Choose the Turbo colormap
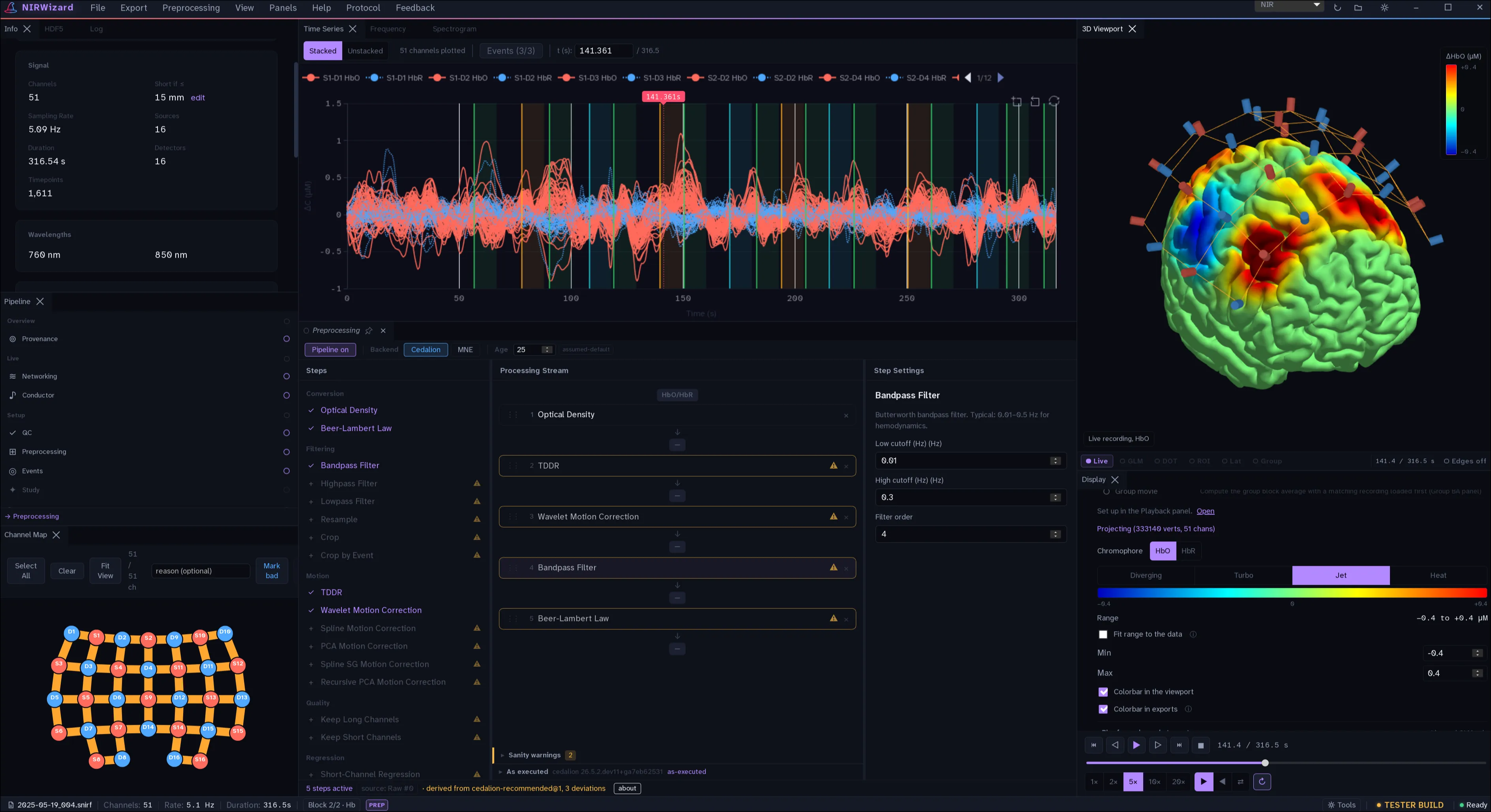This screenshot has width=1491, height=812. tap(1243, 575)
